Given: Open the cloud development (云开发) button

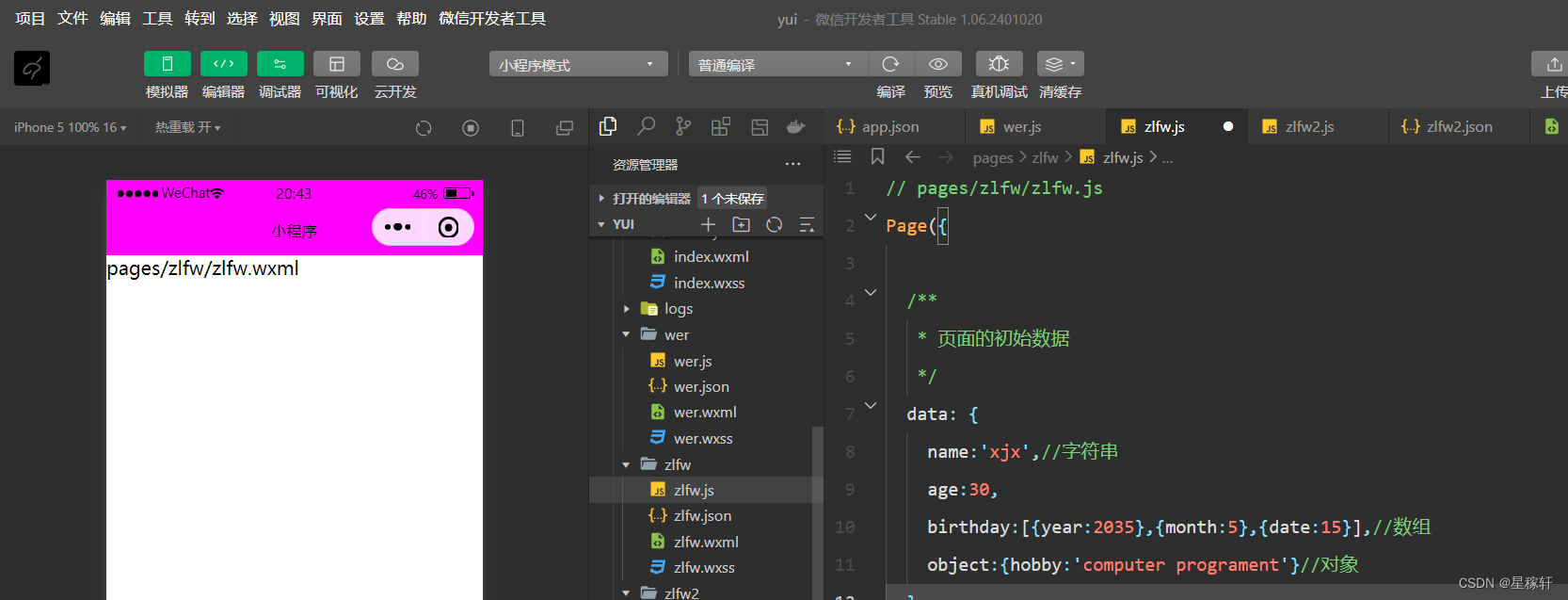Looking at the screenshot, I should coord(395,64).
